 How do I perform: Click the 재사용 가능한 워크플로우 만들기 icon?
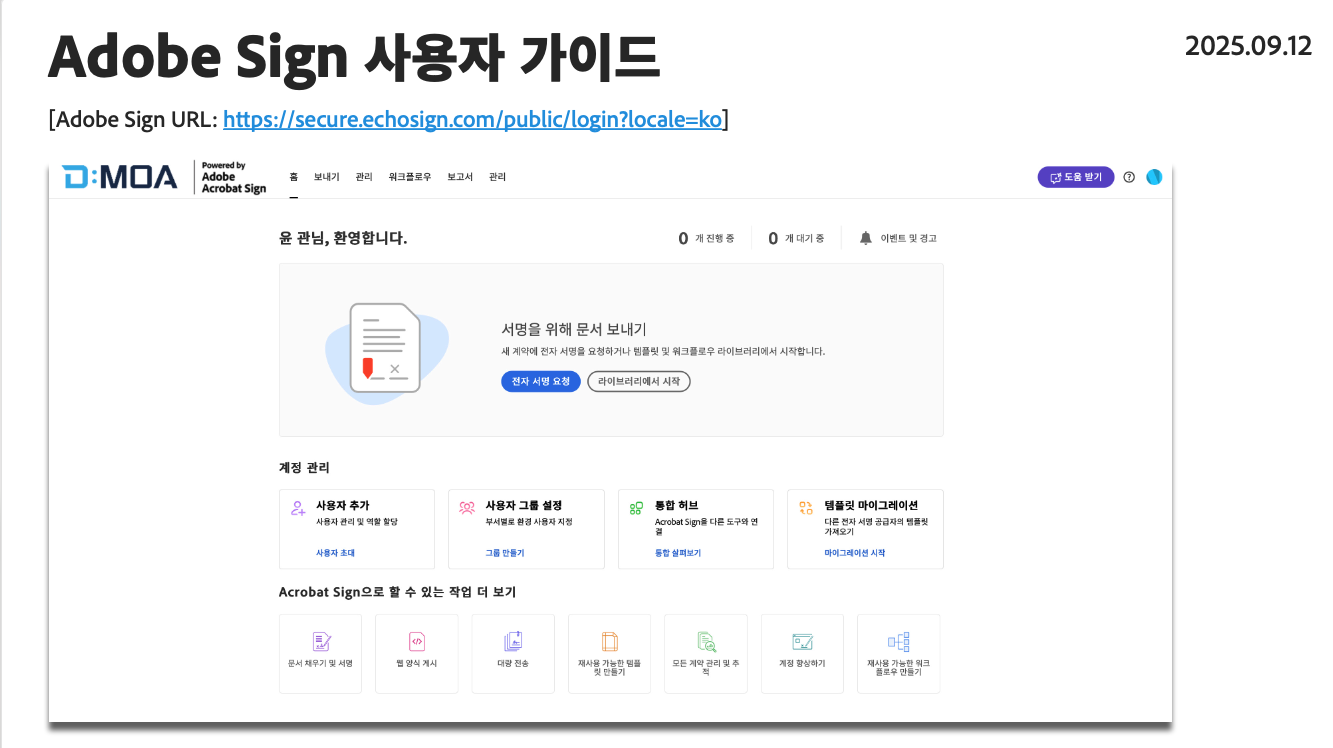(898, 642)
